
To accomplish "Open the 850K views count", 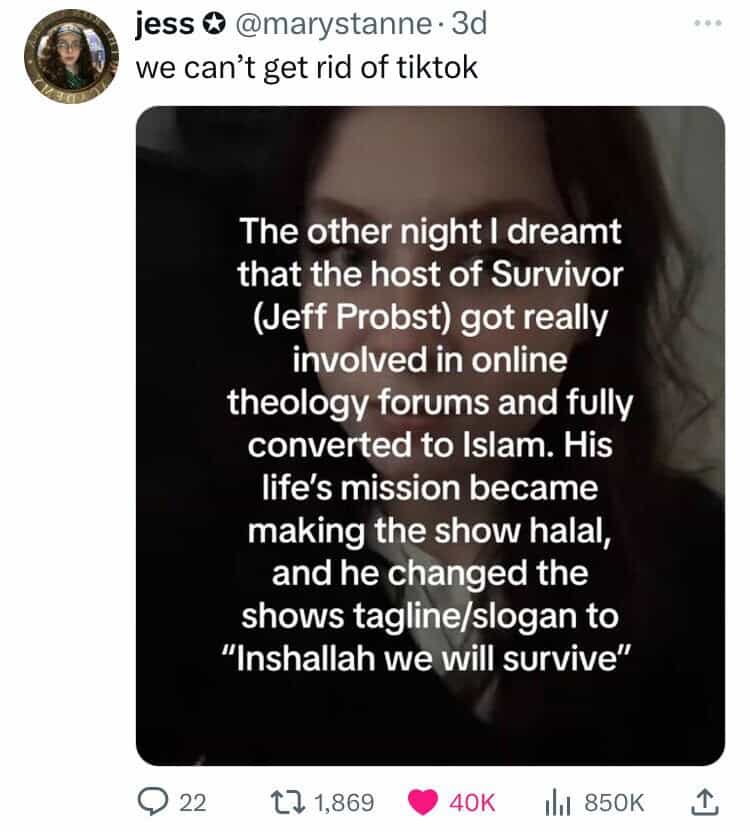I will click(614, 803).
